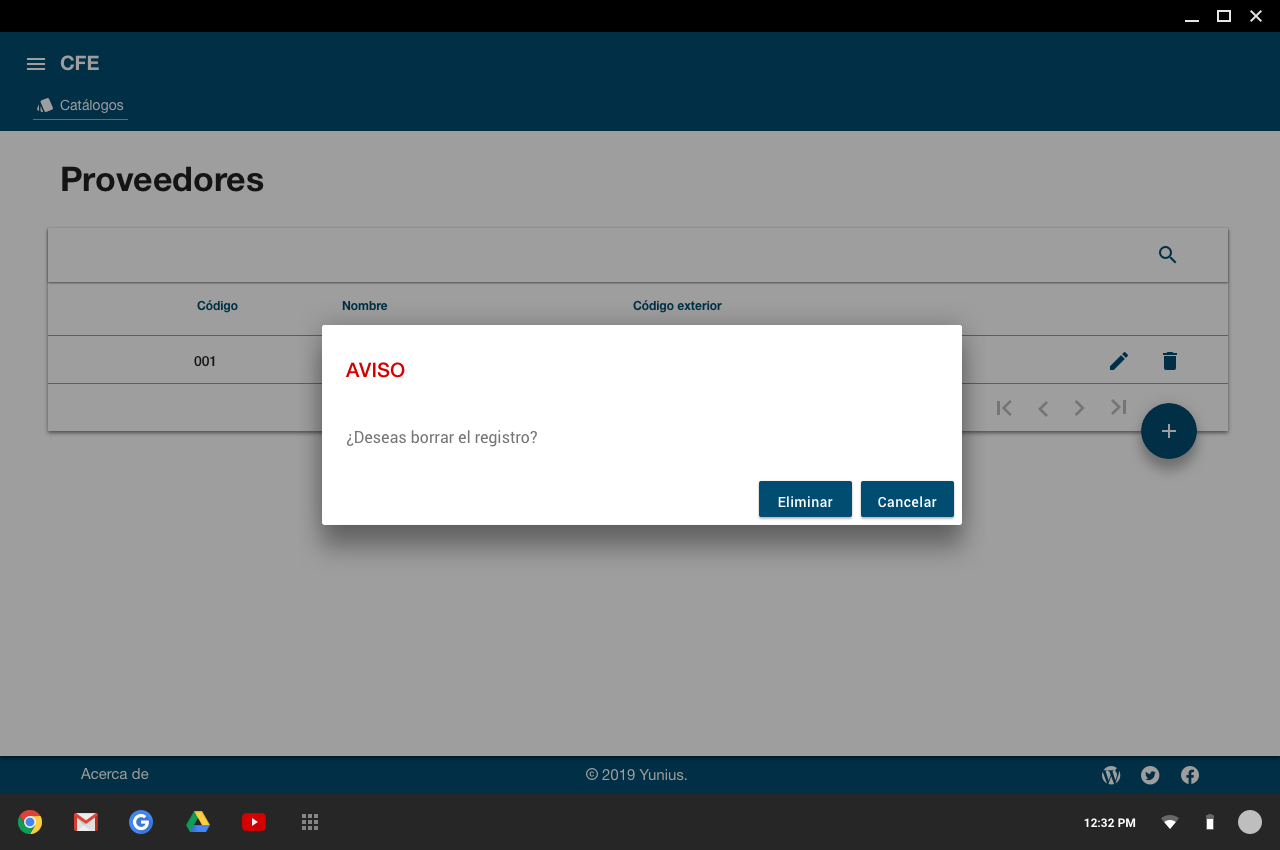
Task: Jump to last page of table
Action: pyautogui.click(x=1118, y=408)
